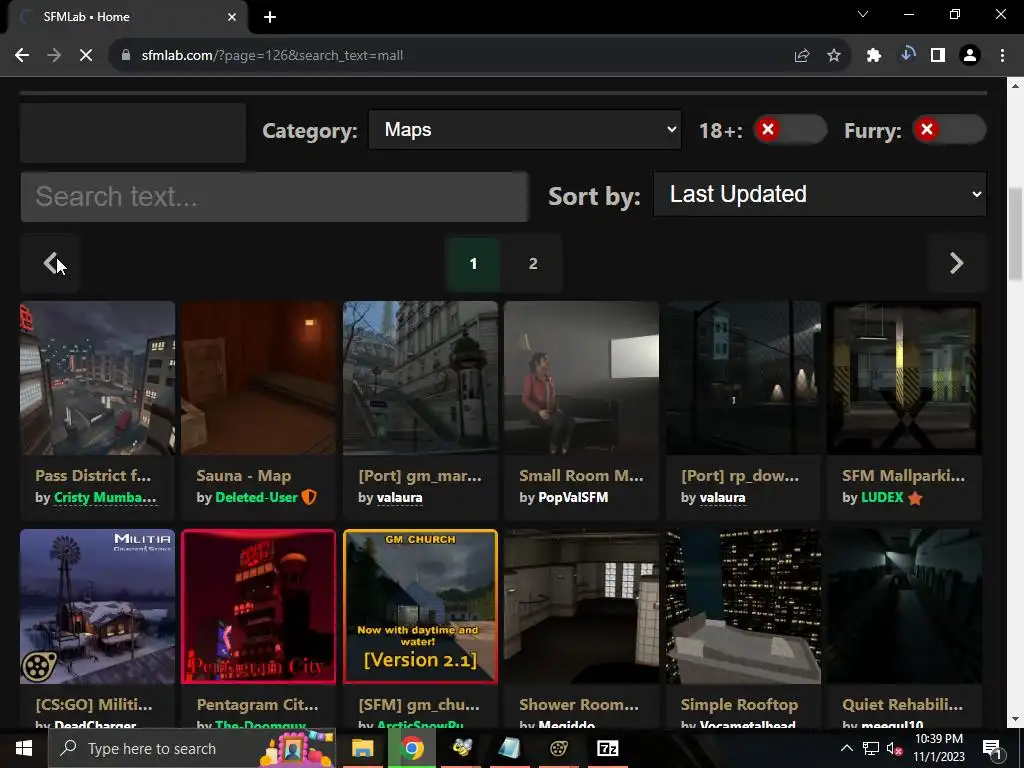Open 7-Zip from the taskbar

[607, 748]
